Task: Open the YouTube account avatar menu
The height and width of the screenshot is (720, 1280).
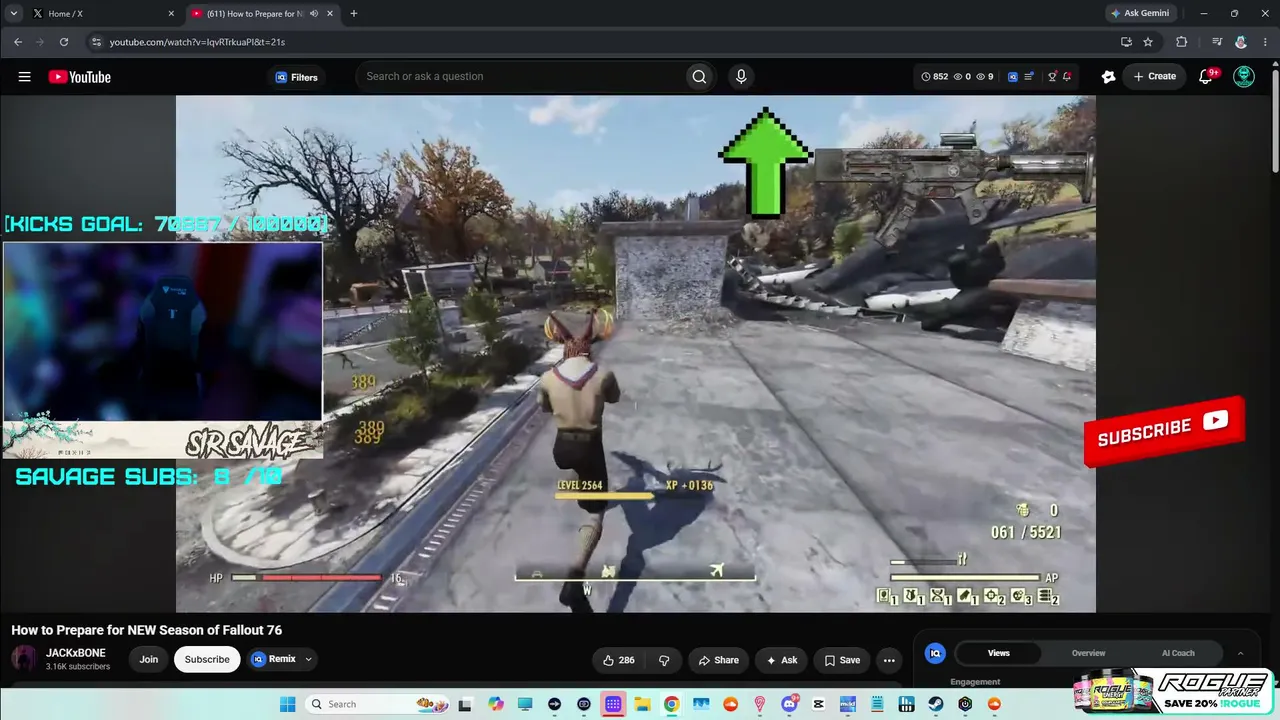Action: click(x=1244, y=77)
